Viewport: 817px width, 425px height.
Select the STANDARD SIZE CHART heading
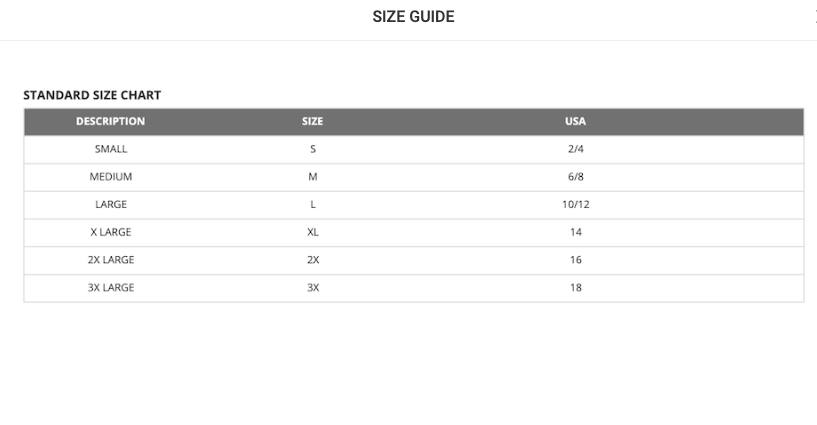click(x=92, y=95)
